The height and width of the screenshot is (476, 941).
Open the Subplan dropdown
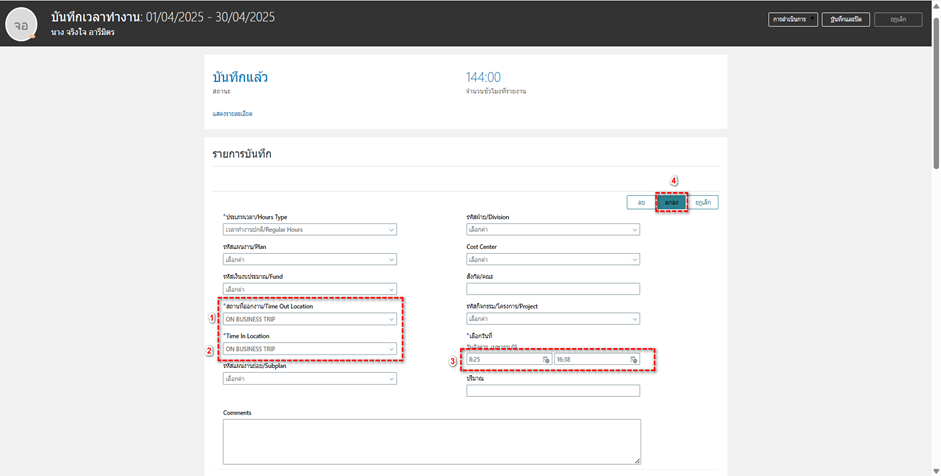[x=309, y=379]
